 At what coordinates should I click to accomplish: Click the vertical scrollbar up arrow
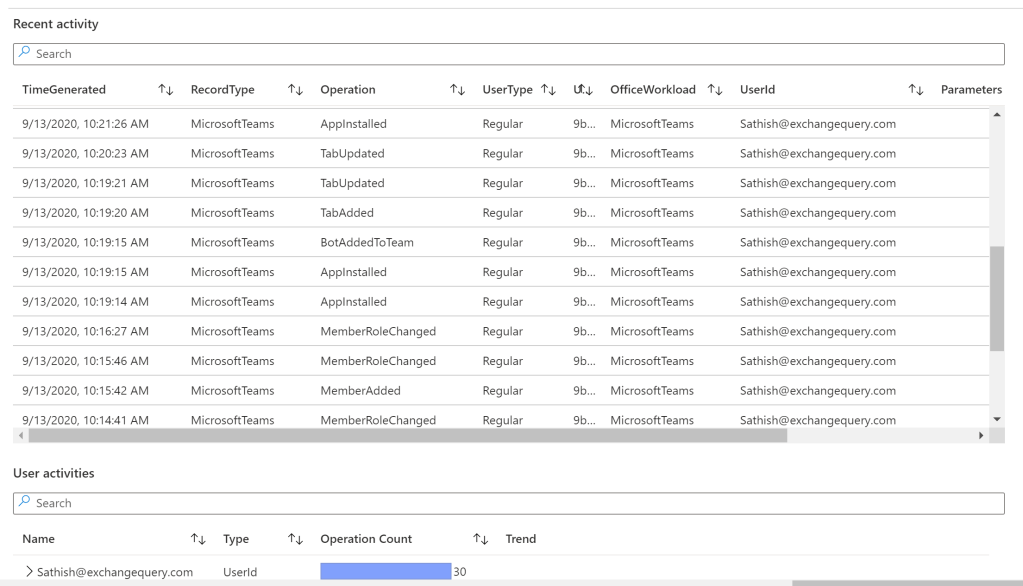click(996, 113)
